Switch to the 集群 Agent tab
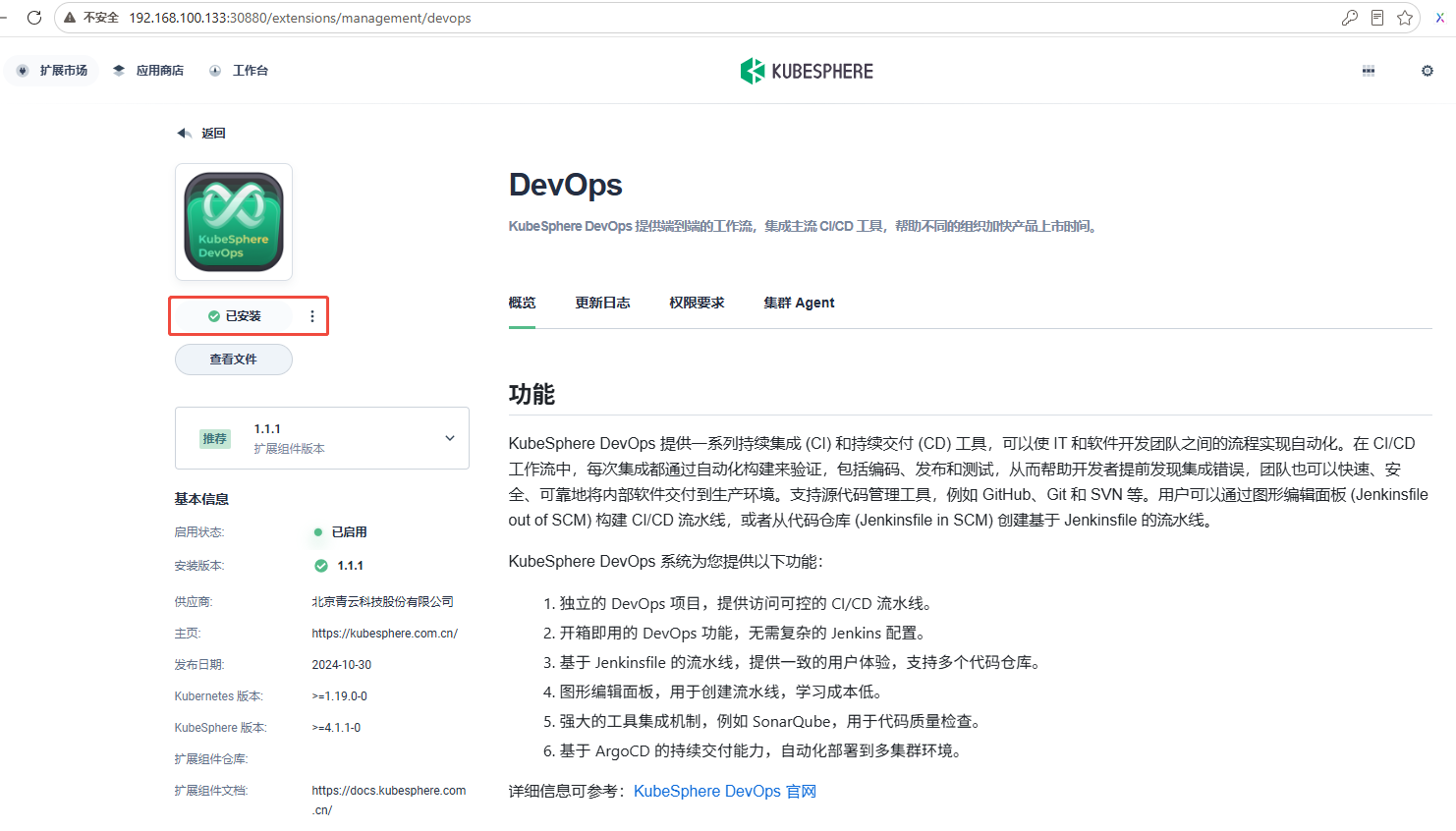 [800, 303]
